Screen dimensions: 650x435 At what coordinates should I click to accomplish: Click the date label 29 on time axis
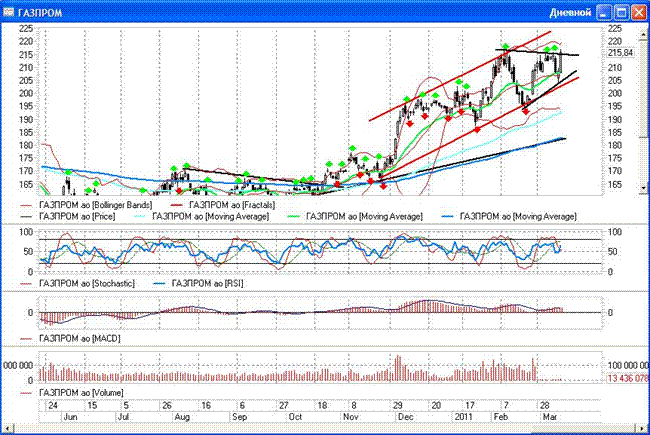click(x=398, y=405)
